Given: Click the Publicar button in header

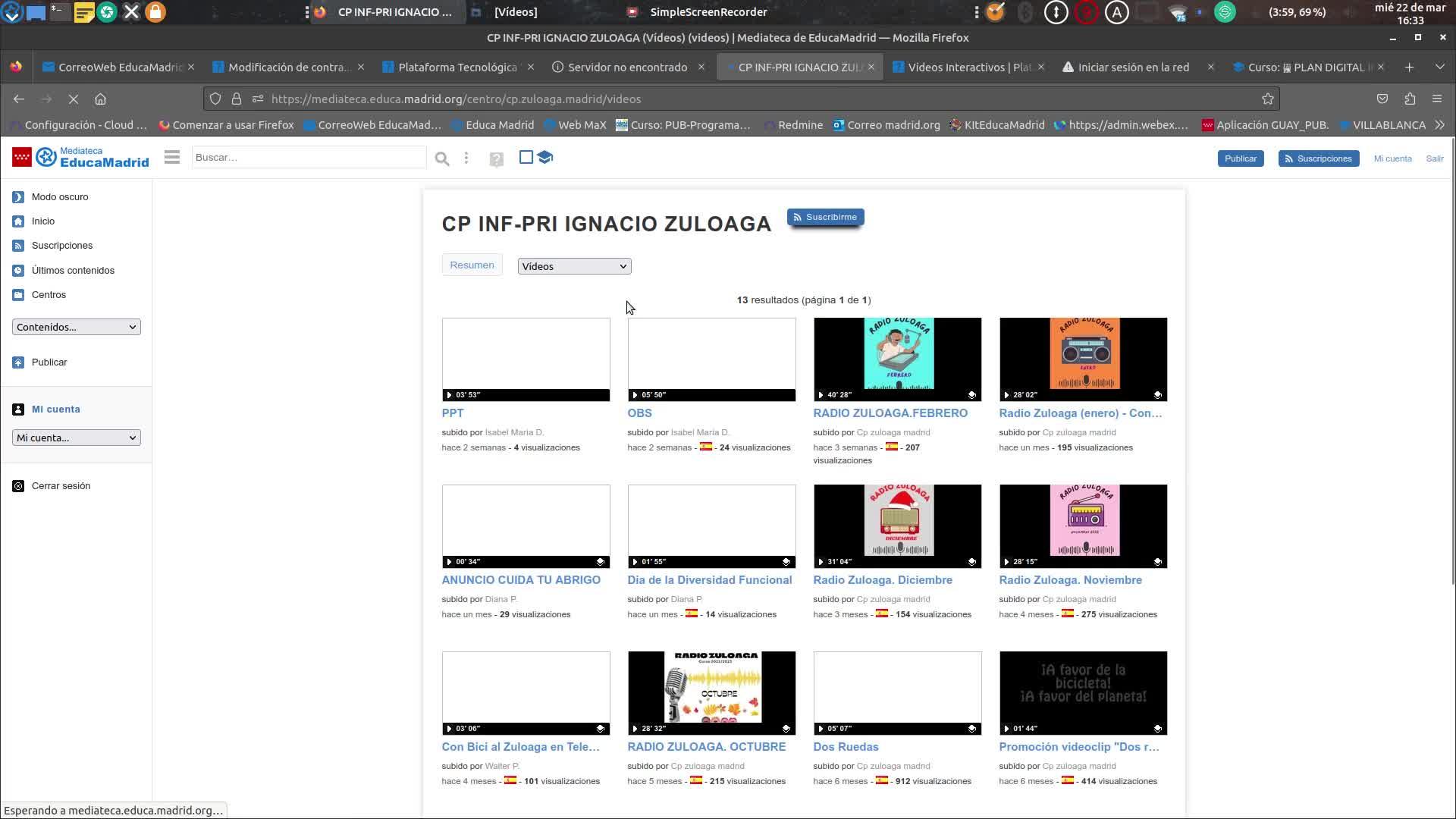Looking at the screenshot, I should [1240, 158].
